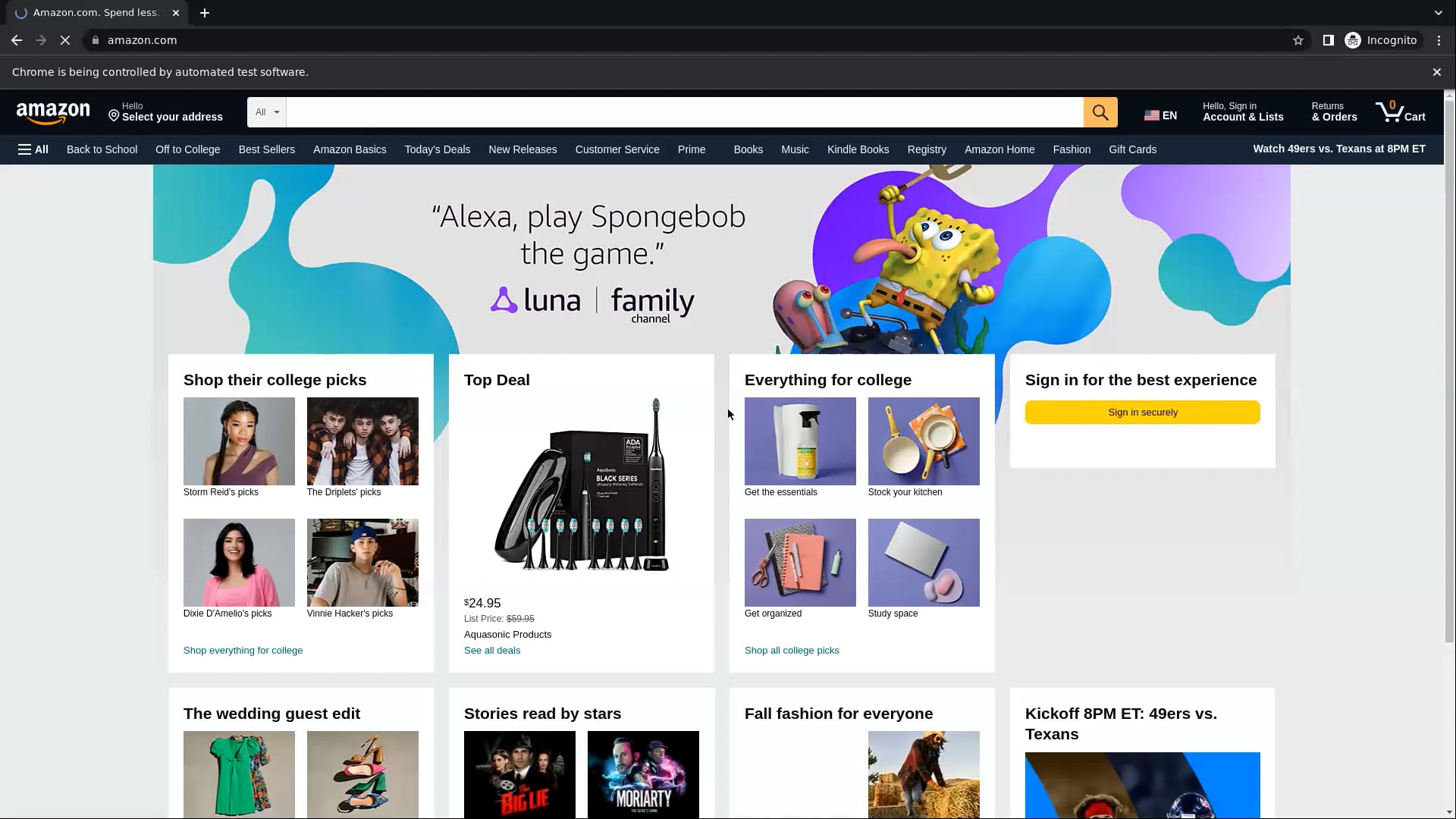Open the Aquasonic toothbrush deal image
The width and height of the screenshot is (1456, 819).
pyautogui.click(x=582, y=485)
